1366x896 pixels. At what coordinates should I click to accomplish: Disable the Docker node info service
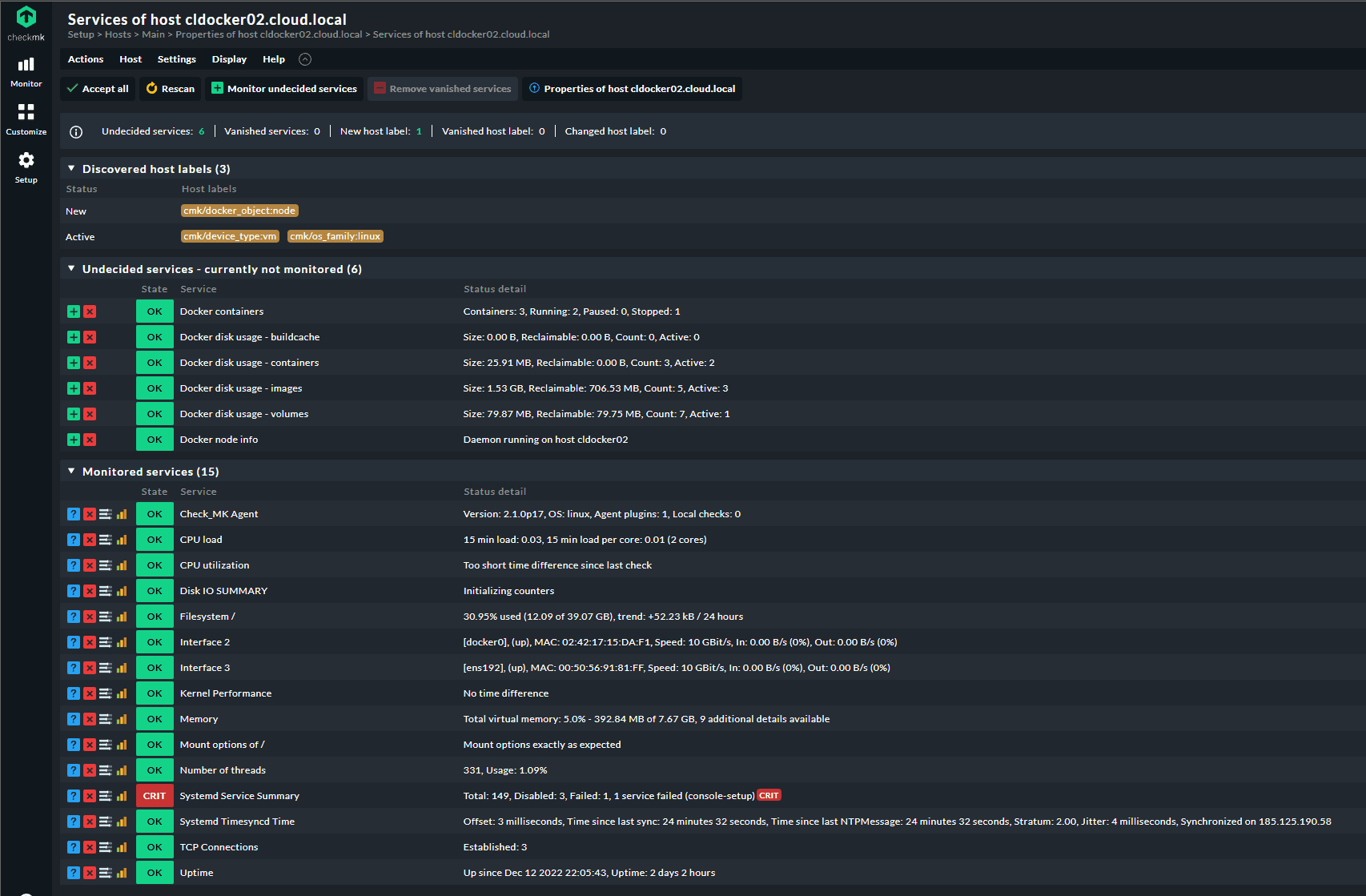point(90,440)
